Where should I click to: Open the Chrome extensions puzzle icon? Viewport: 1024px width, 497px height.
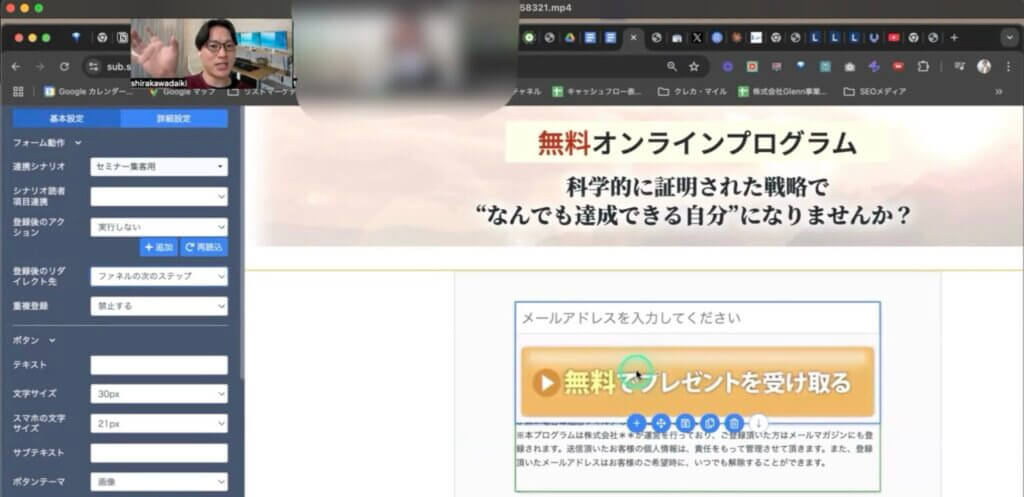pyautogui.click(x=923, y=66)
